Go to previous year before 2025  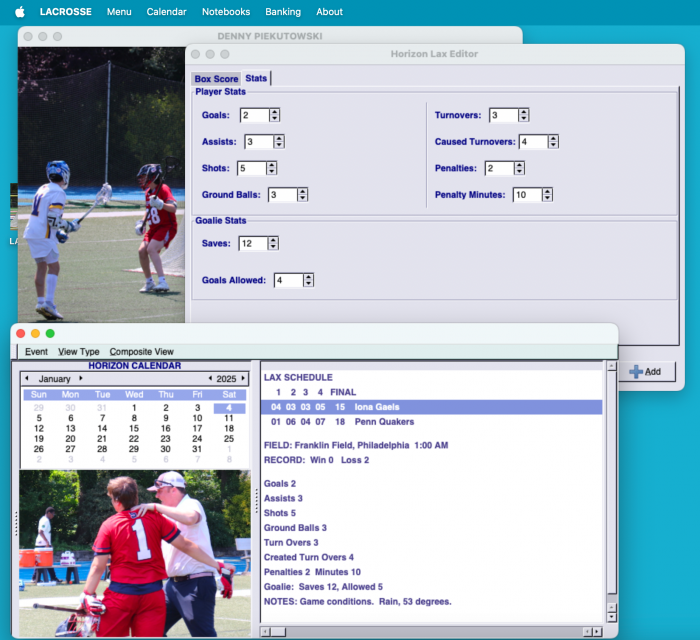[210, 379]
